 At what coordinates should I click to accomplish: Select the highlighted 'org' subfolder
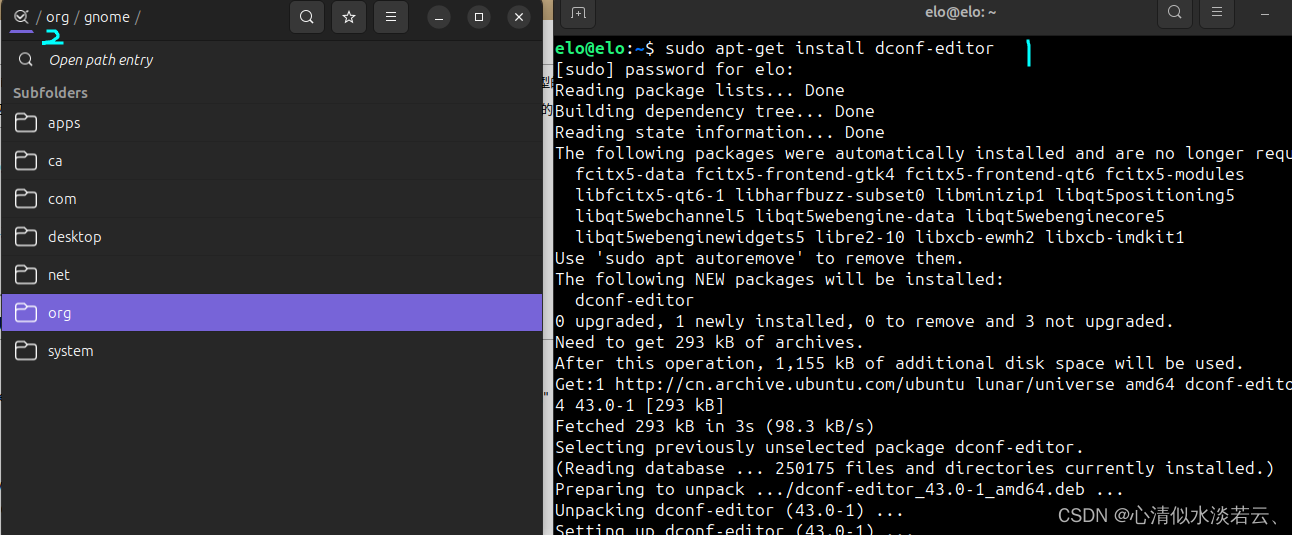271,313
